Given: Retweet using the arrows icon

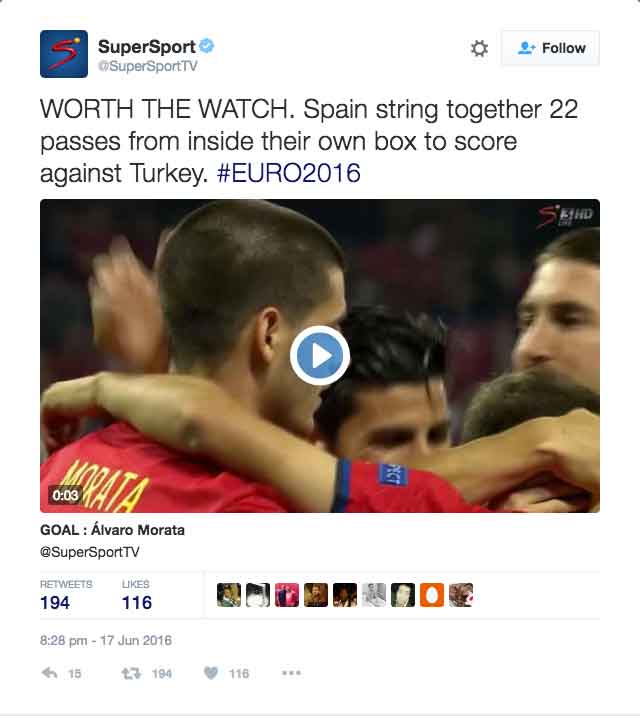Looking at the screenshot, I should [131, 673].
